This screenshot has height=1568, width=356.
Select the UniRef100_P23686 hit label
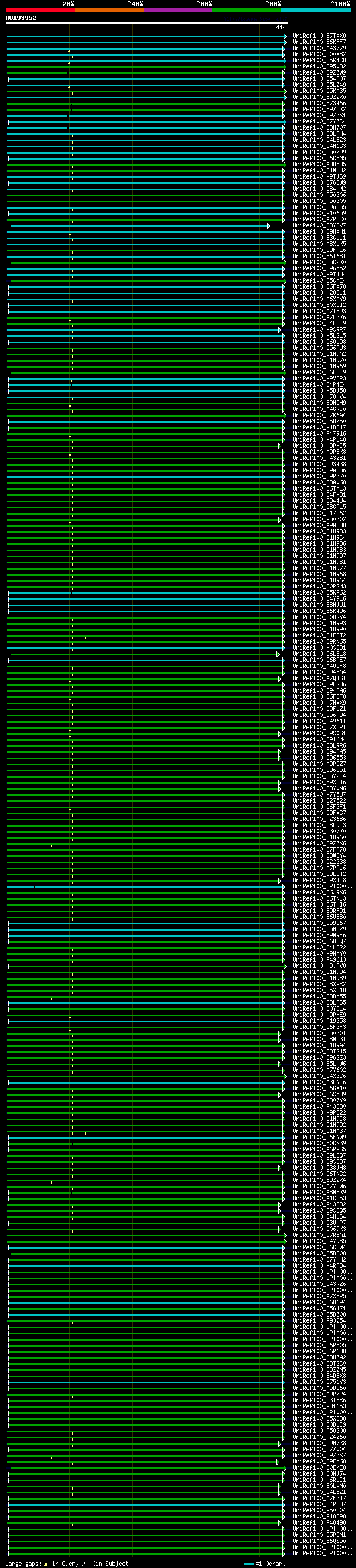point(319,819)
